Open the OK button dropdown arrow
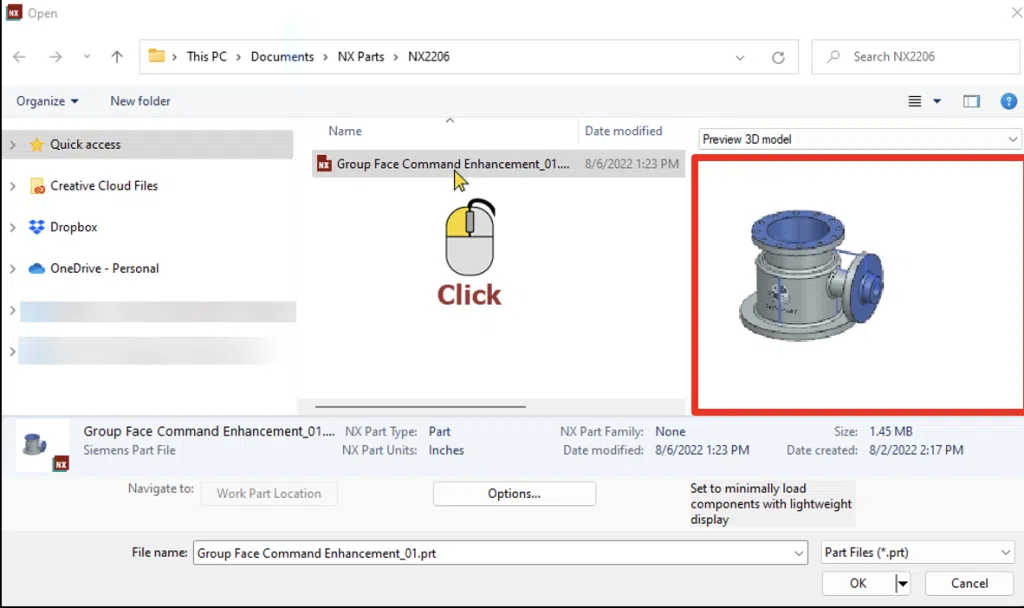 pos(902,583)
